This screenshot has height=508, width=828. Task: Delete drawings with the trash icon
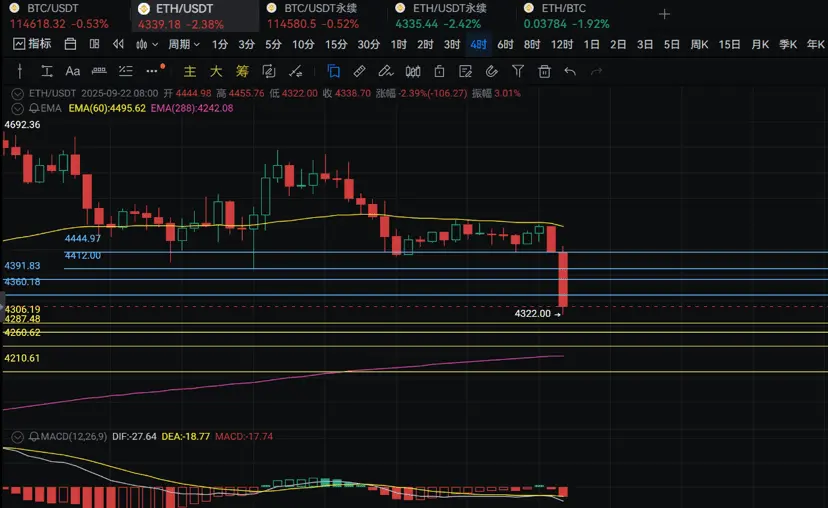click(544, 71)
